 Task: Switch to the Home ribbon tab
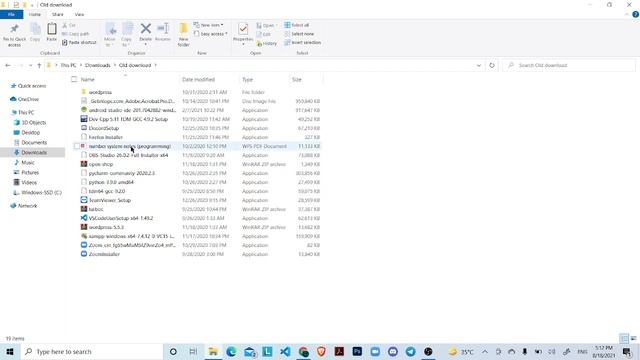(35, 14)
